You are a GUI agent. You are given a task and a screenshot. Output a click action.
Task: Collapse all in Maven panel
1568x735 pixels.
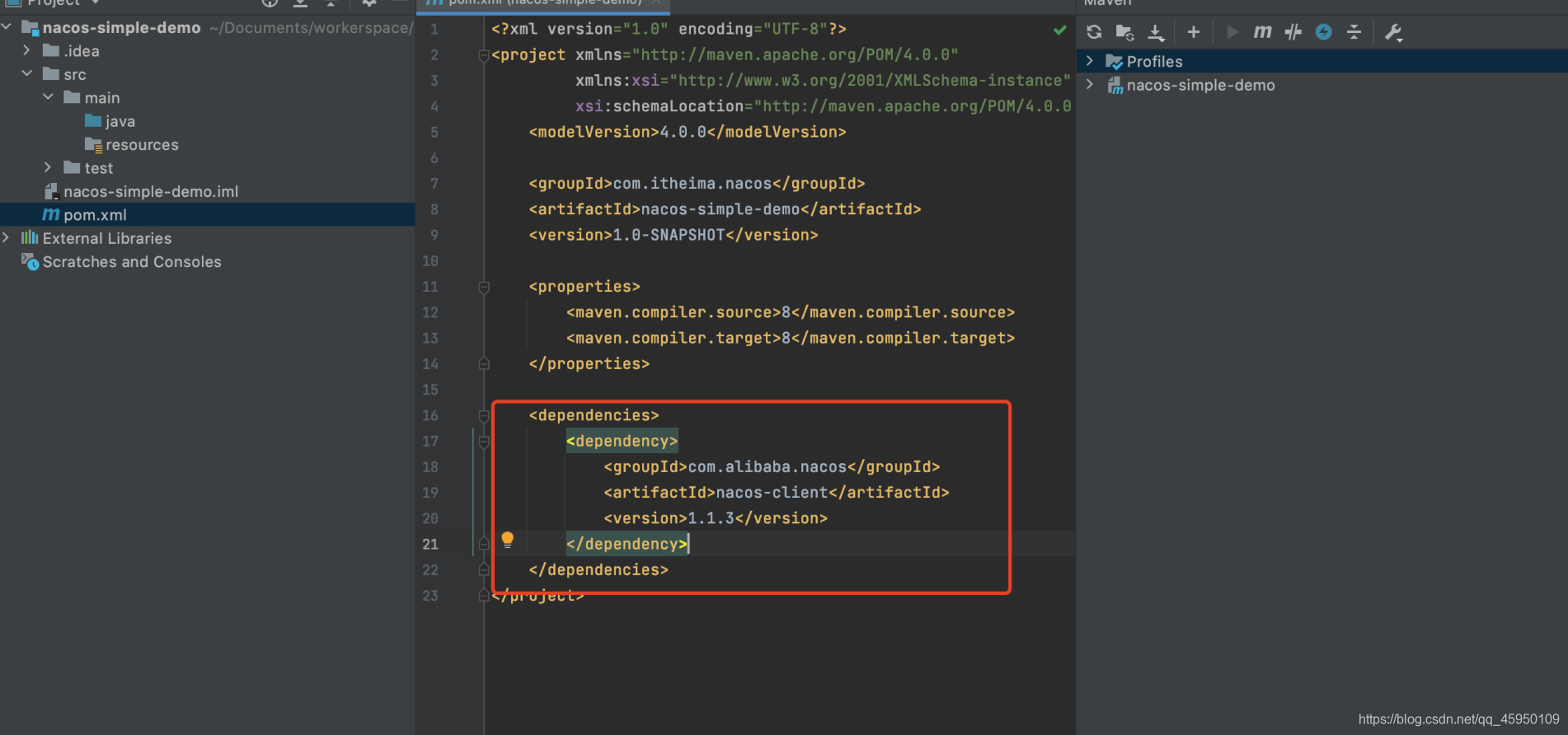(x=1354, y=32)
